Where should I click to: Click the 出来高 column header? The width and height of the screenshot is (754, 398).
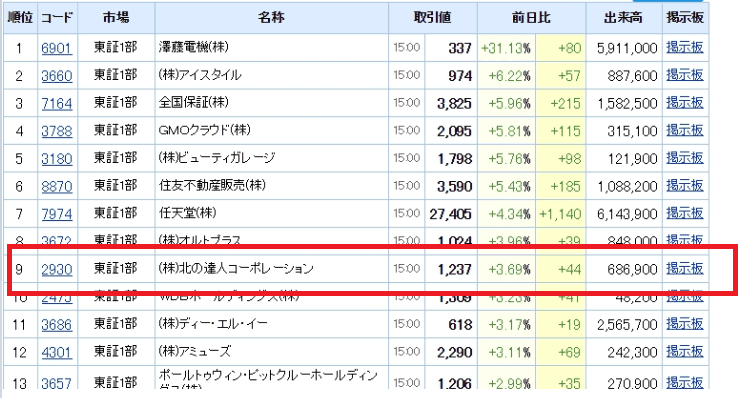pyautogui.click(x=623, y=18)
